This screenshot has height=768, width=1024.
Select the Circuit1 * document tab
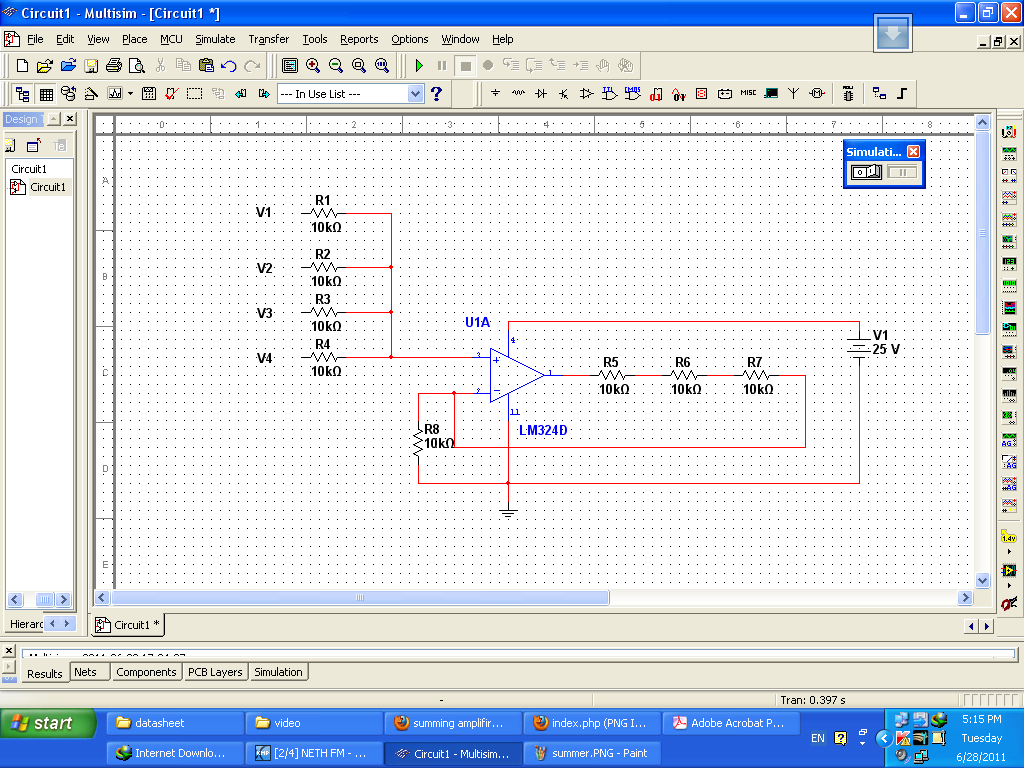(x=128, y=625)
